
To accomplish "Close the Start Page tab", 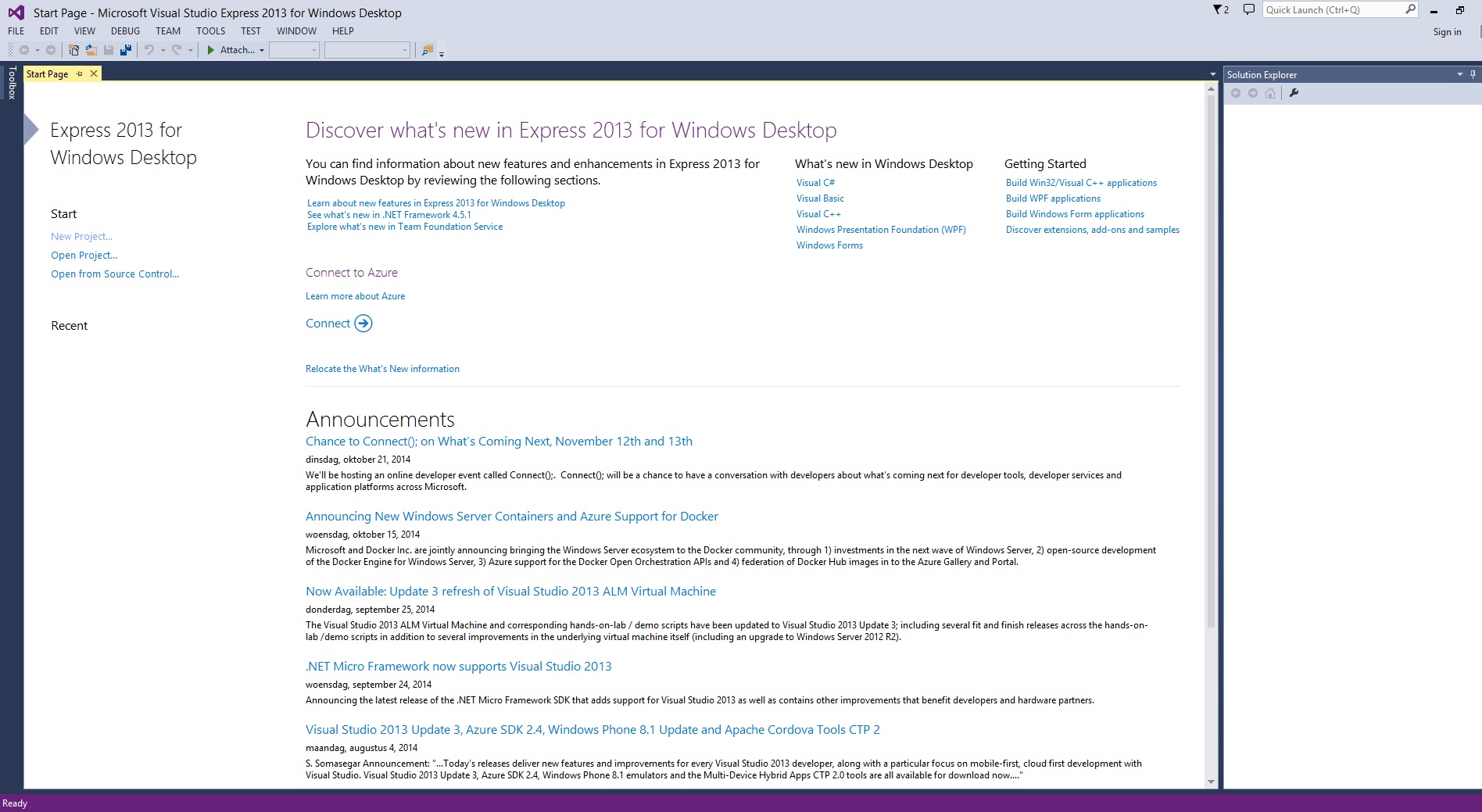I will [94, 73].
